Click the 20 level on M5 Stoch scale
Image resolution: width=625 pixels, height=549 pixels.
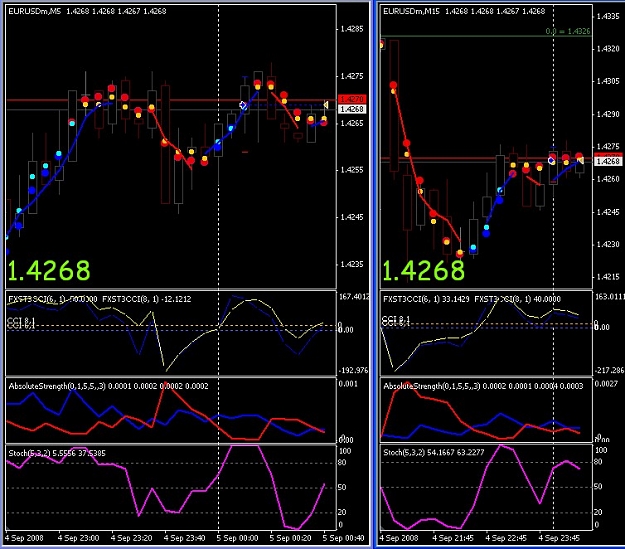tap(342, 512)
